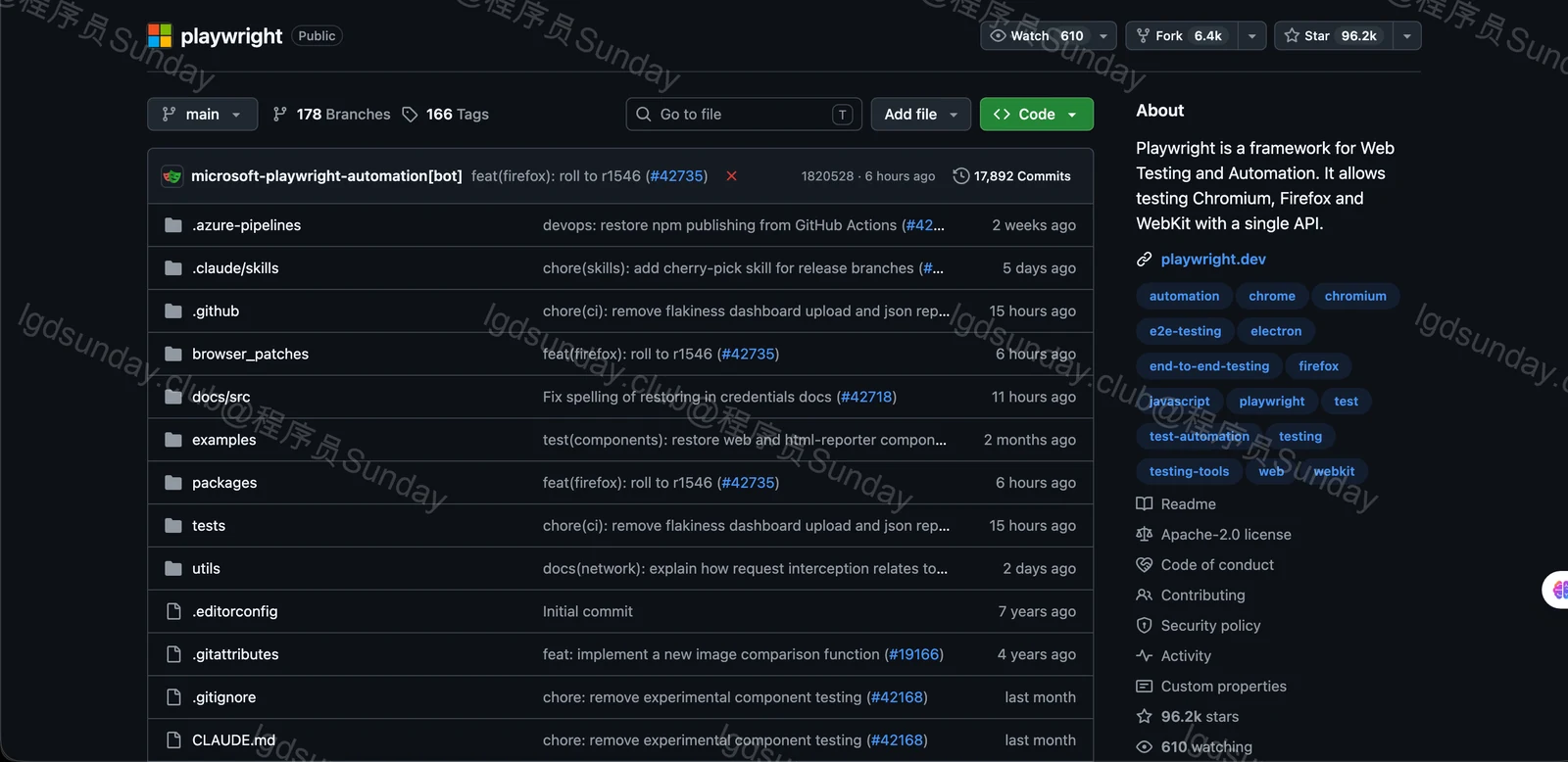Image resolution: width=1568 pixels, height=762 pixels.
Task: Click the Security policy shield icon
Action: coord(1144,626)
